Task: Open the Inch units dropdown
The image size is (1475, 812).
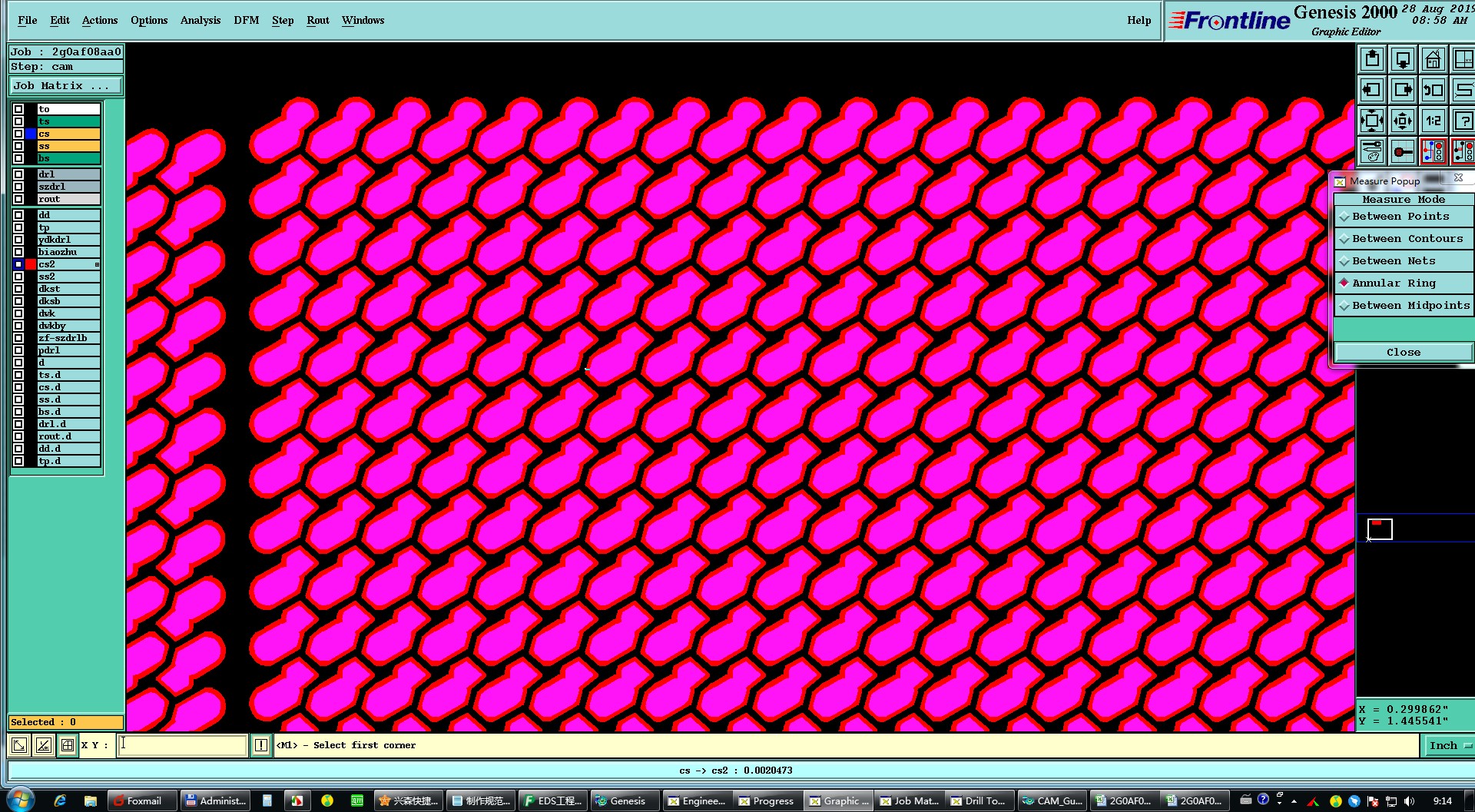Action: point(1450,745)
